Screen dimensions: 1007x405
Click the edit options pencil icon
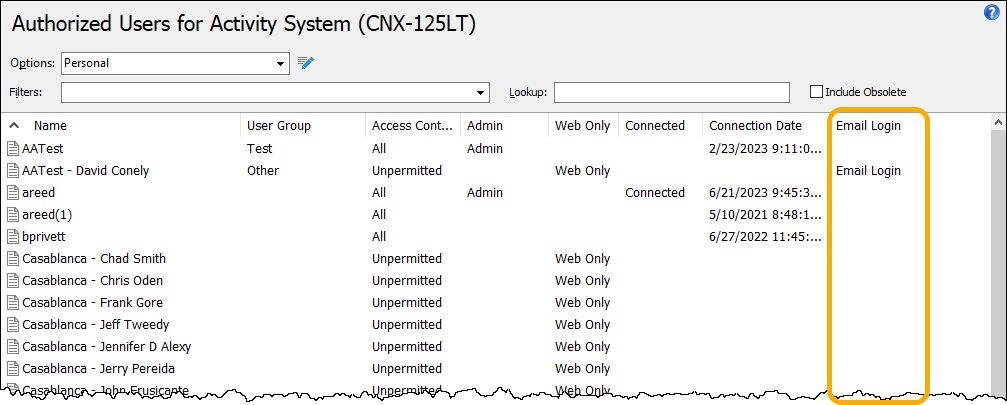click(x=306, y=63)
